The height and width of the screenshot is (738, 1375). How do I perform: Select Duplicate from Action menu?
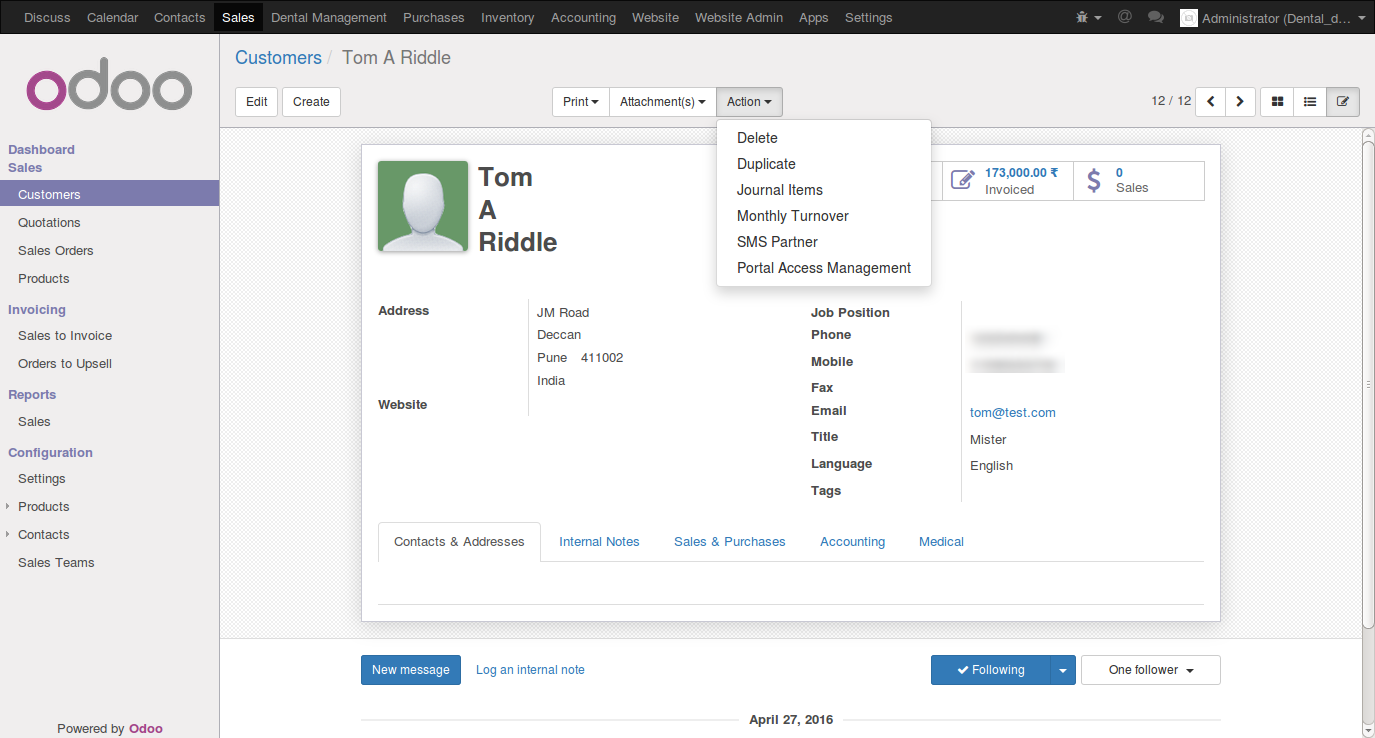[824, 164]
